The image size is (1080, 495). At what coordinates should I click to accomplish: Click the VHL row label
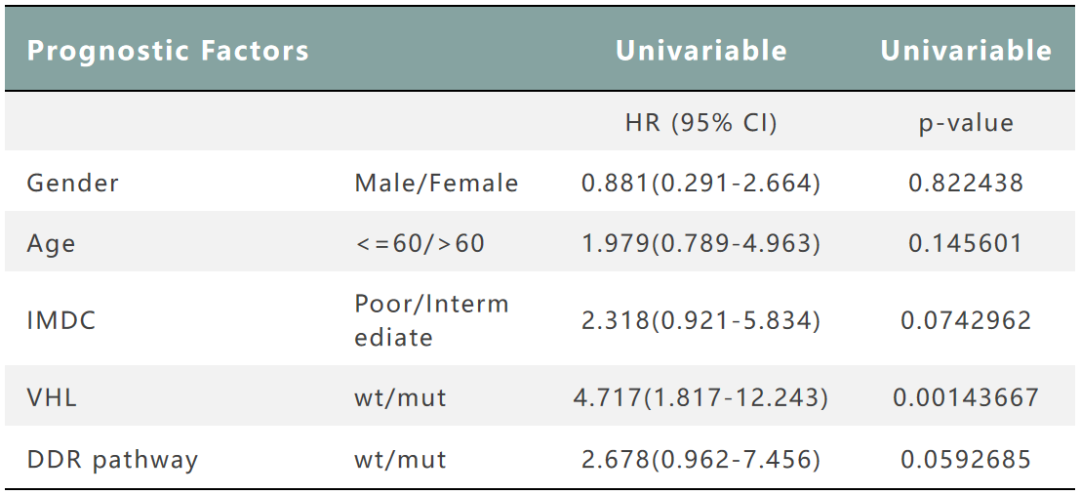52,397
